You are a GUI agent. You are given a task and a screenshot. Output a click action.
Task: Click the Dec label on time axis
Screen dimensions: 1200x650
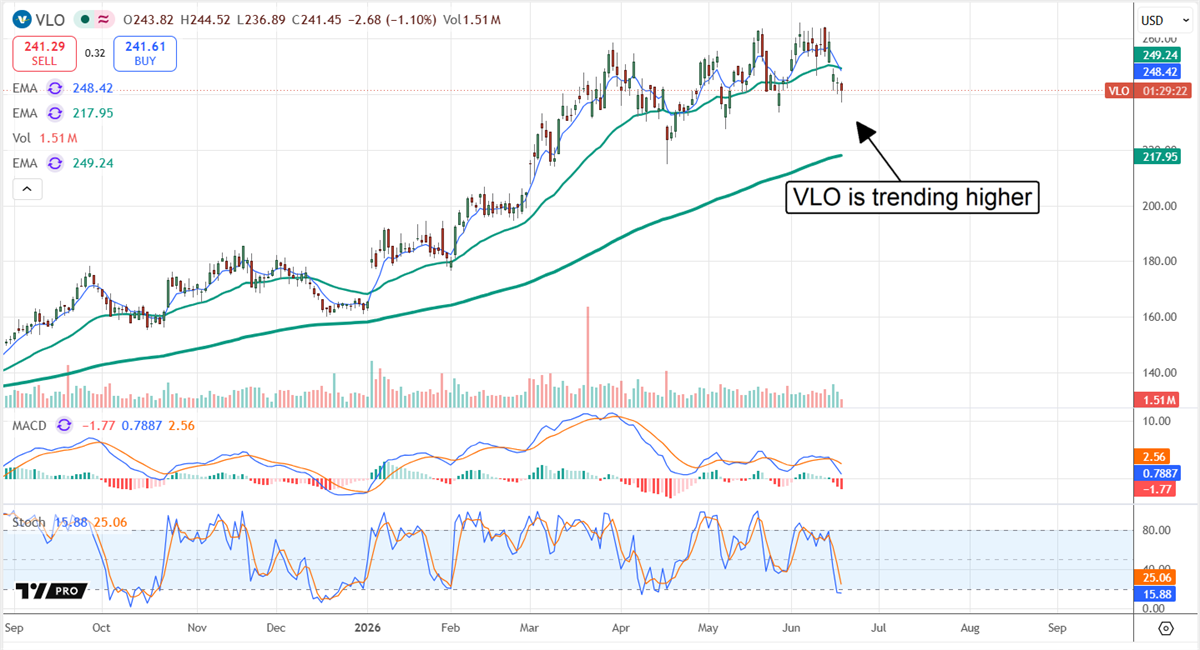pos(276,629)
